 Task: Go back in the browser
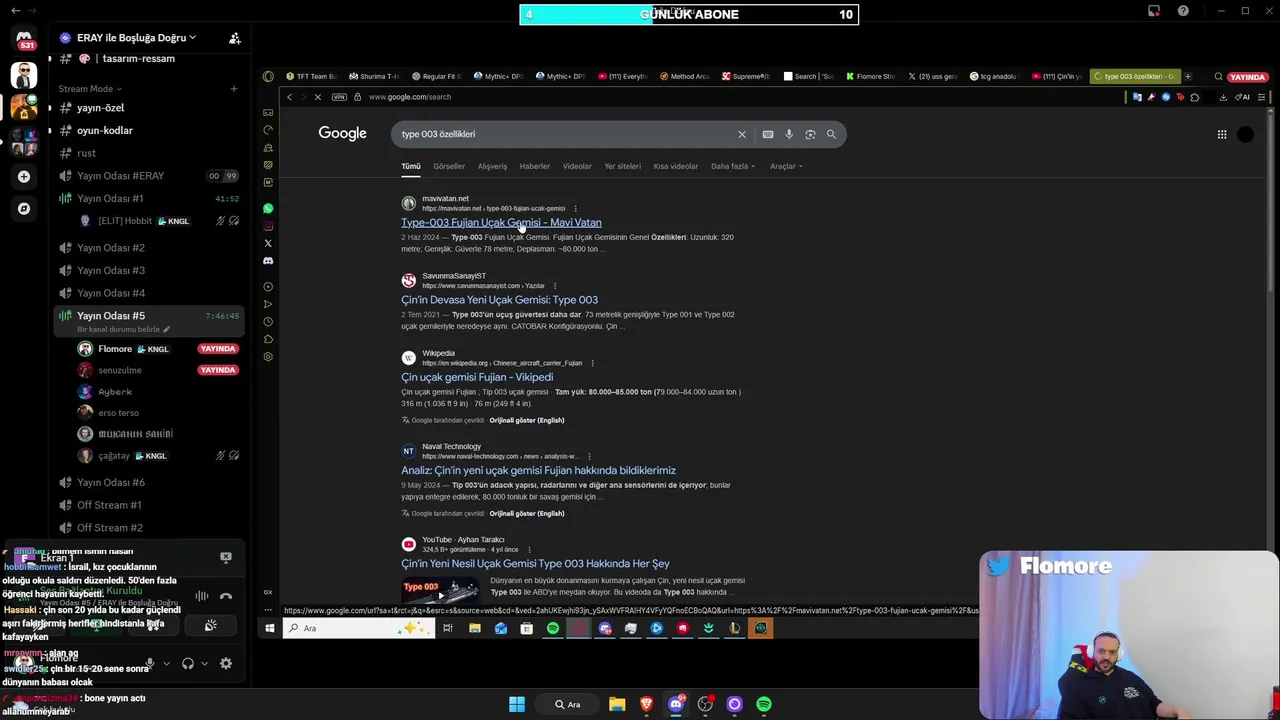[290, 97]
